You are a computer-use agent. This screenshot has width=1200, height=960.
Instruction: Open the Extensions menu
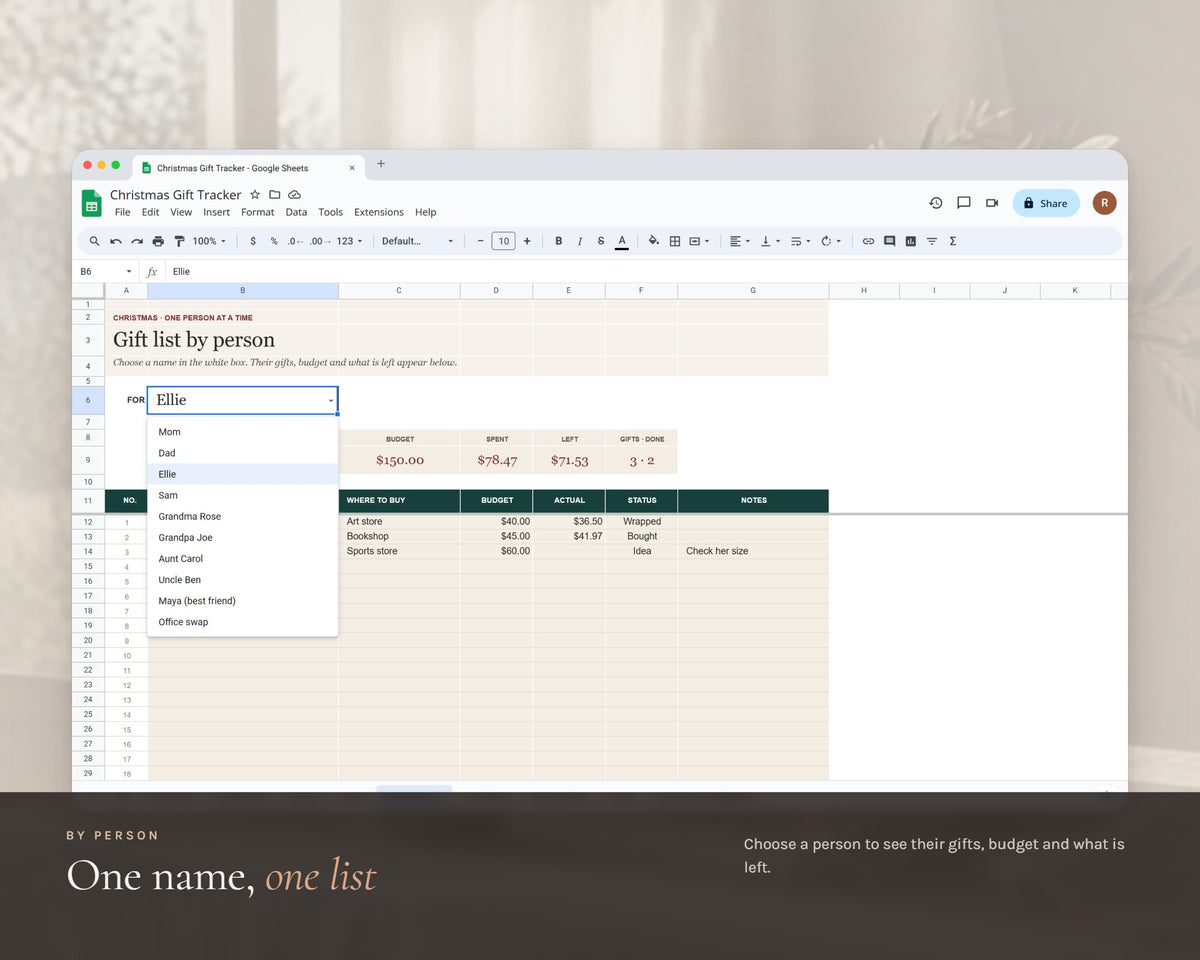(x=379, y=212)
